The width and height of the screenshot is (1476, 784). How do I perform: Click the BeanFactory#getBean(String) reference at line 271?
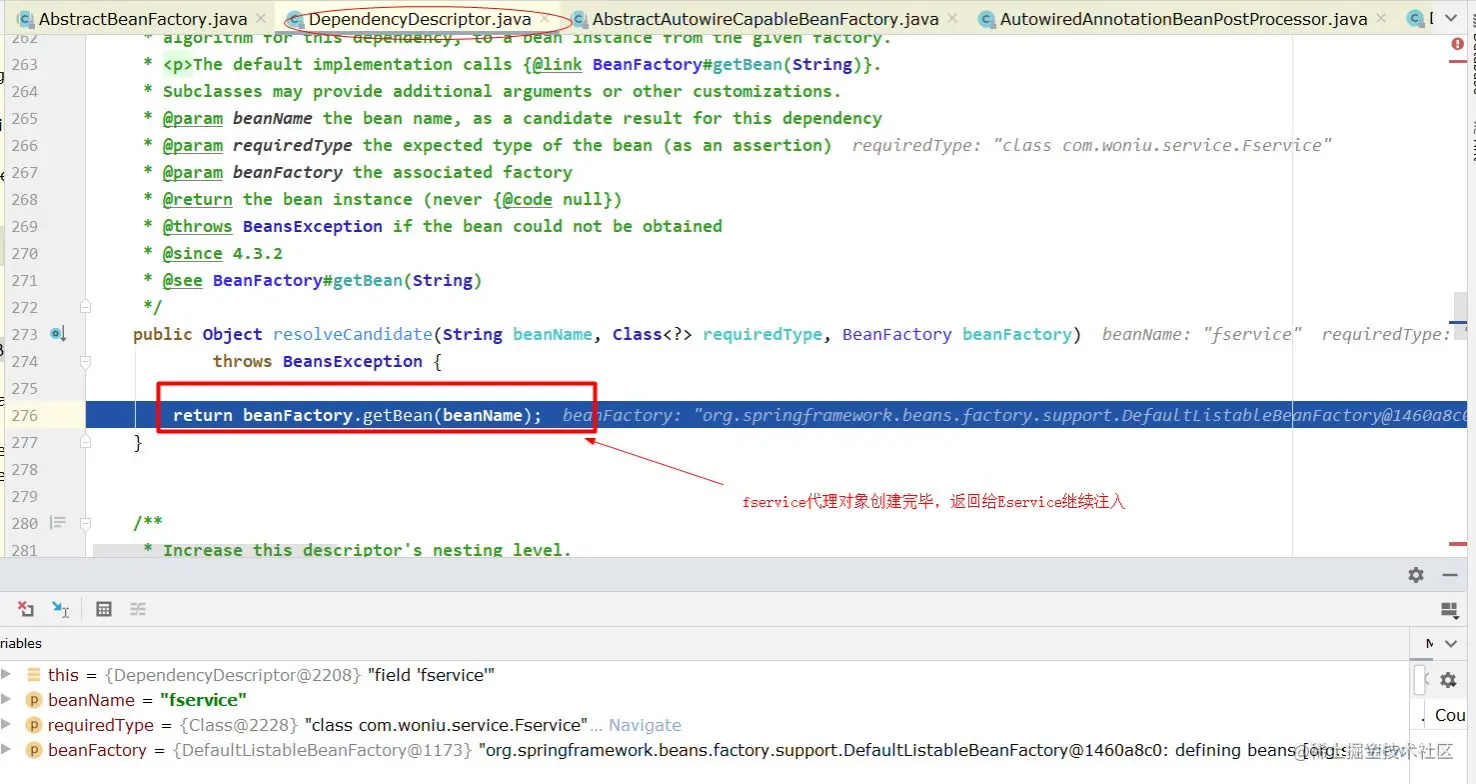347,280
